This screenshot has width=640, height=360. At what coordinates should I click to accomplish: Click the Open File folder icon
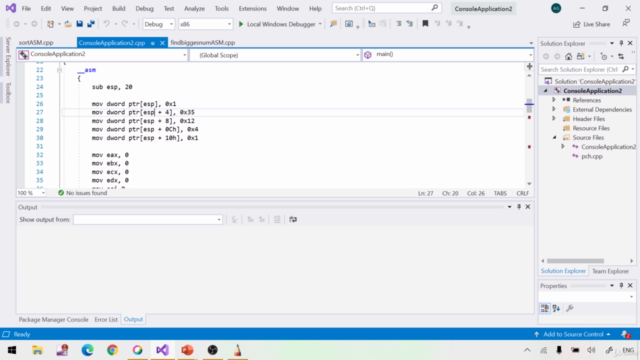[68, 24]
